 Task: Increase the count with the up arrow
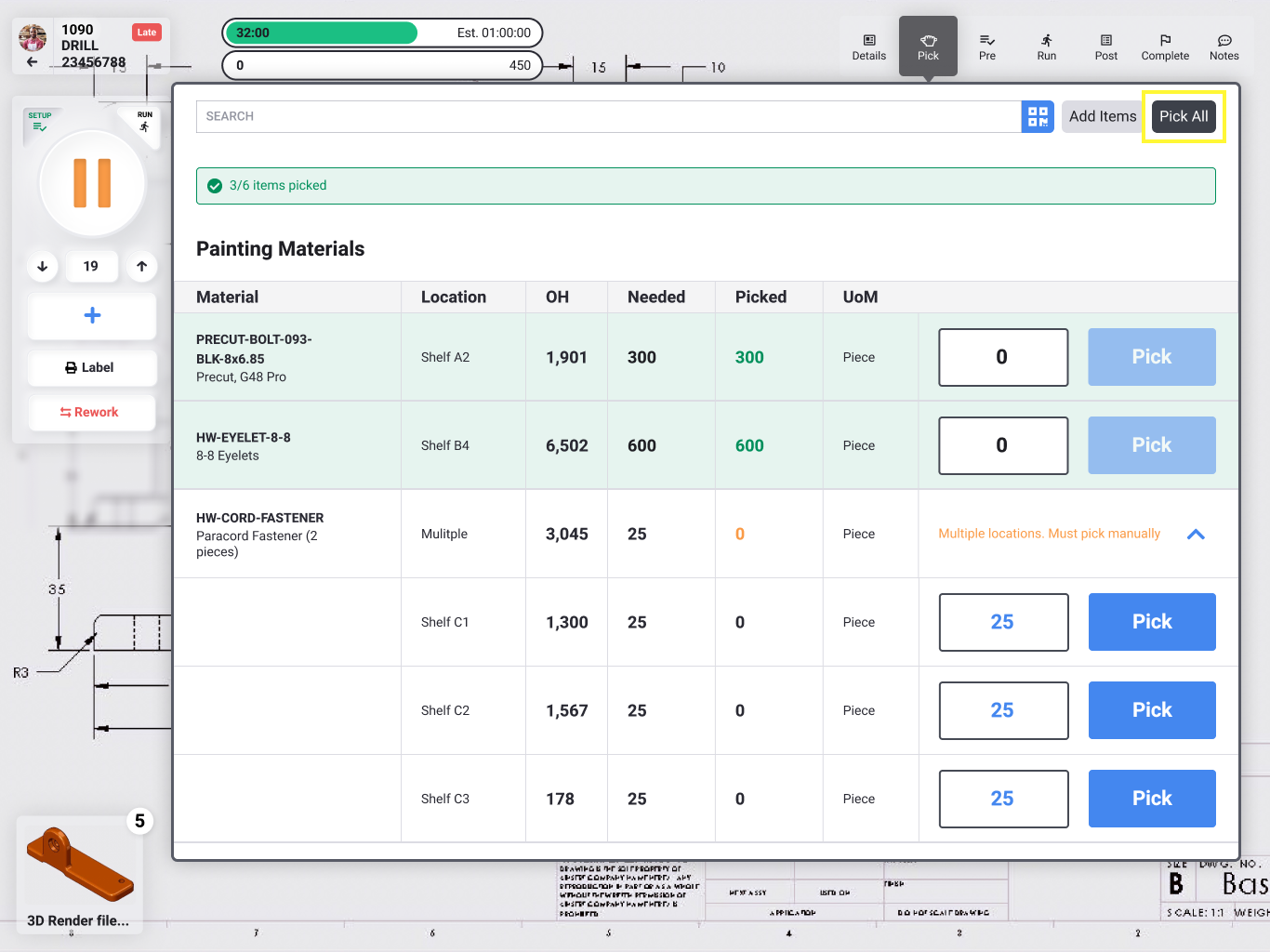click(141, 266)
